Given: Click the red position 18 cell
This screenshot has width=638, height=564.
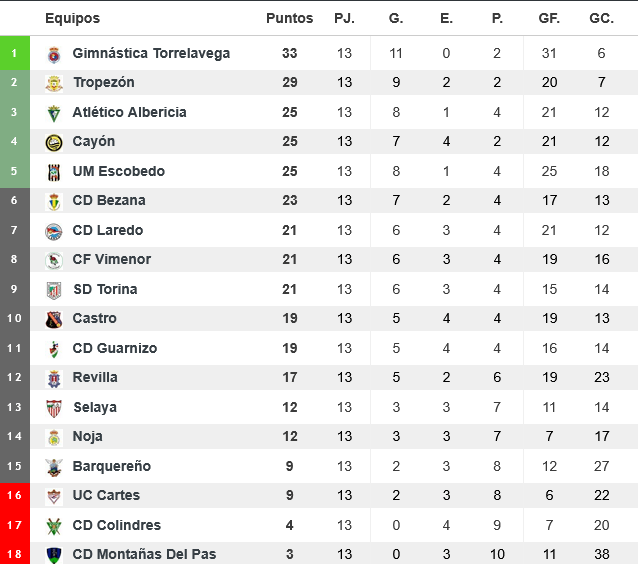Looking at the screenshot, I should [14, 554].
